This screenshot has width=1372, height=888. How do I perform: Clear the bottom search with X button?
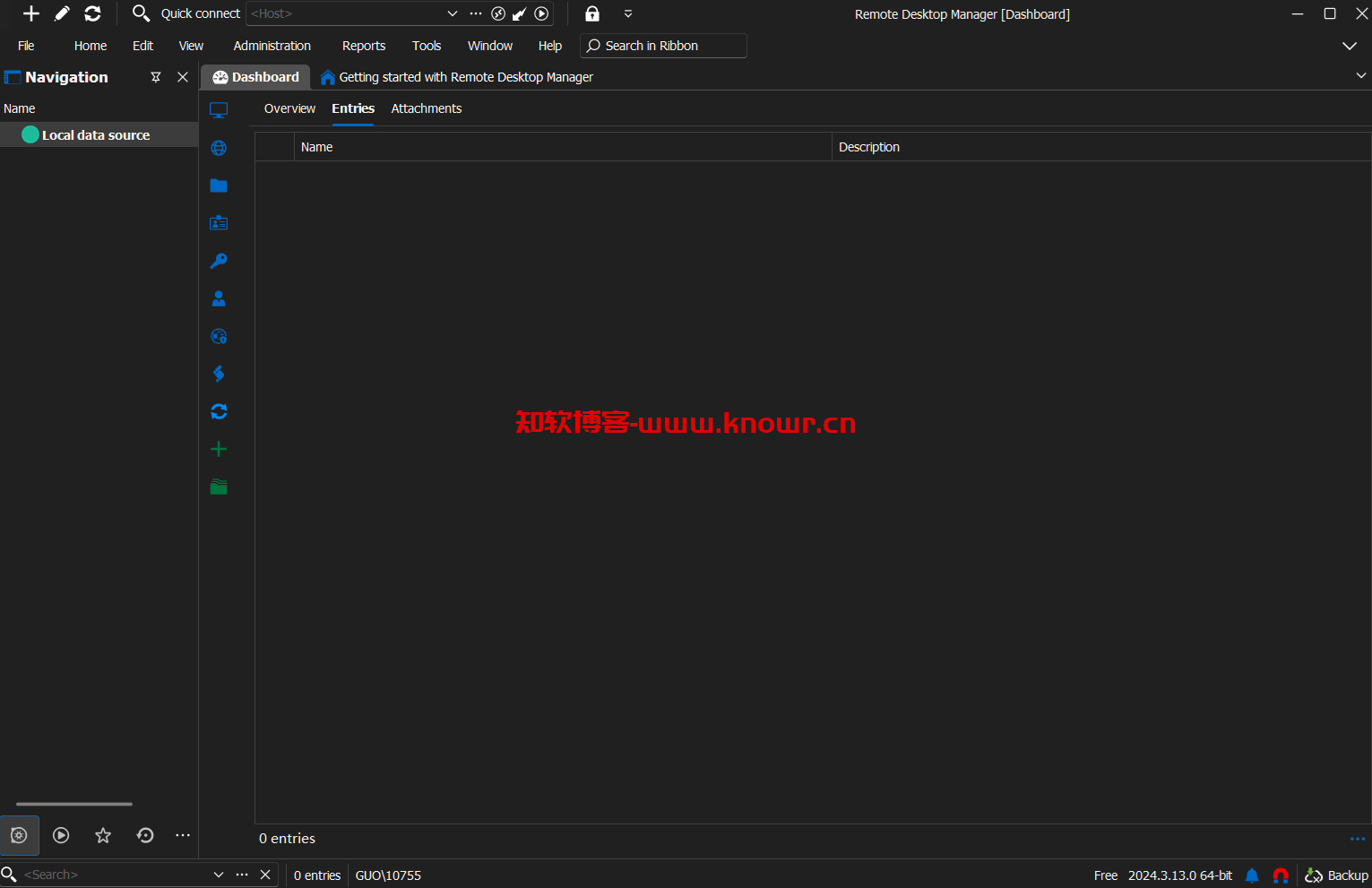pyautogui.click(x=265, y=875)
